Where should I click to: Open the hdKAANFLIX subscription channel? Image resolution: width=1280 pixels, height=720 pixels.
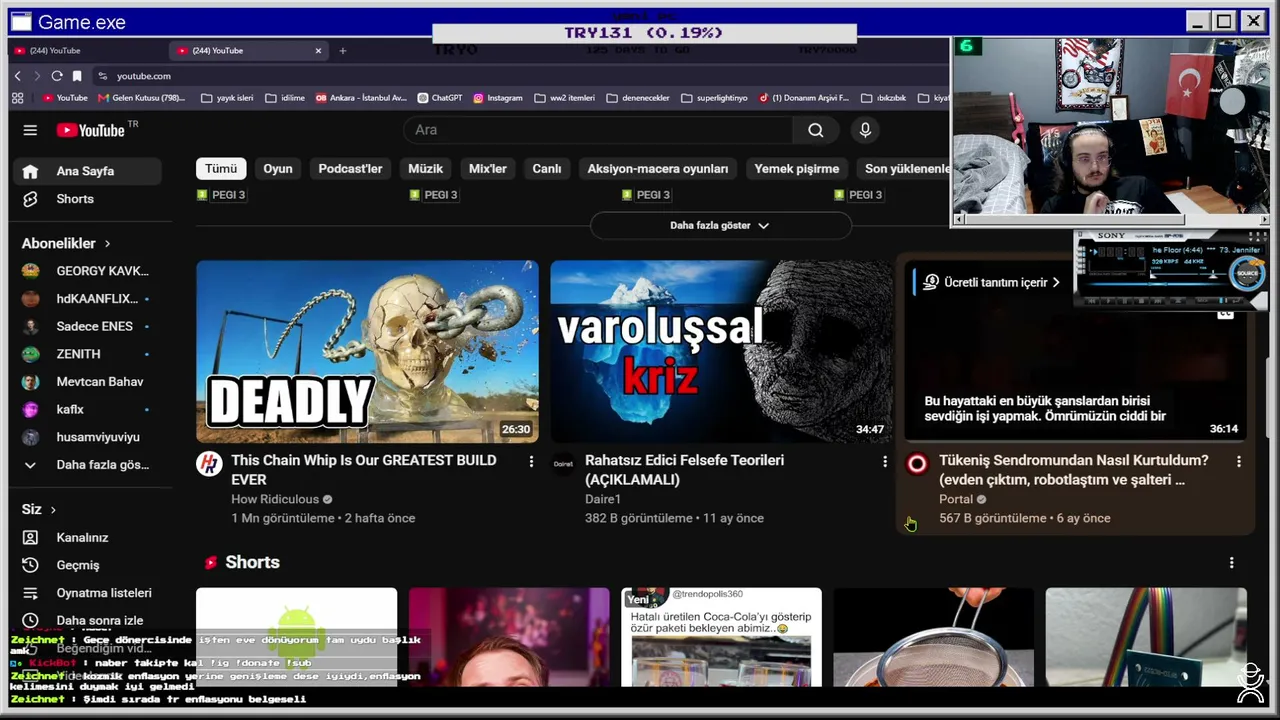[88, 299]
